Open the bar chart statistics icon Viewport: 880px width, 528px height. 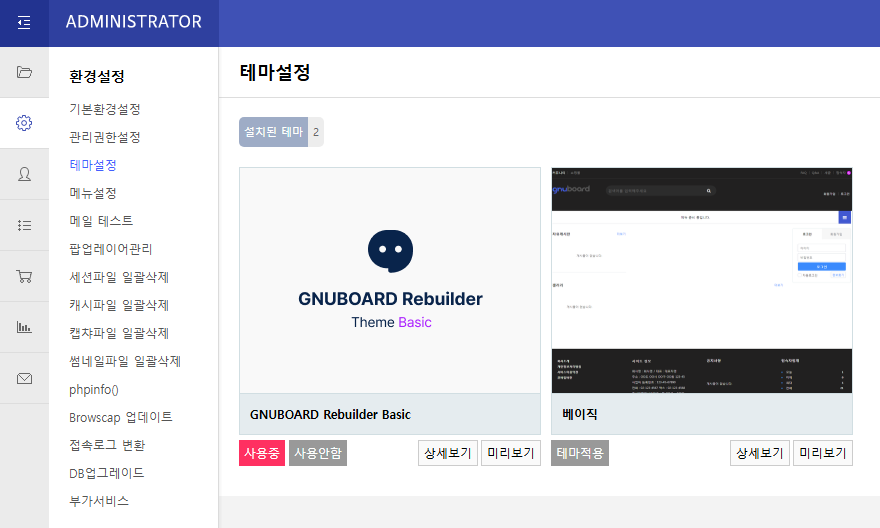coord(24,327)
